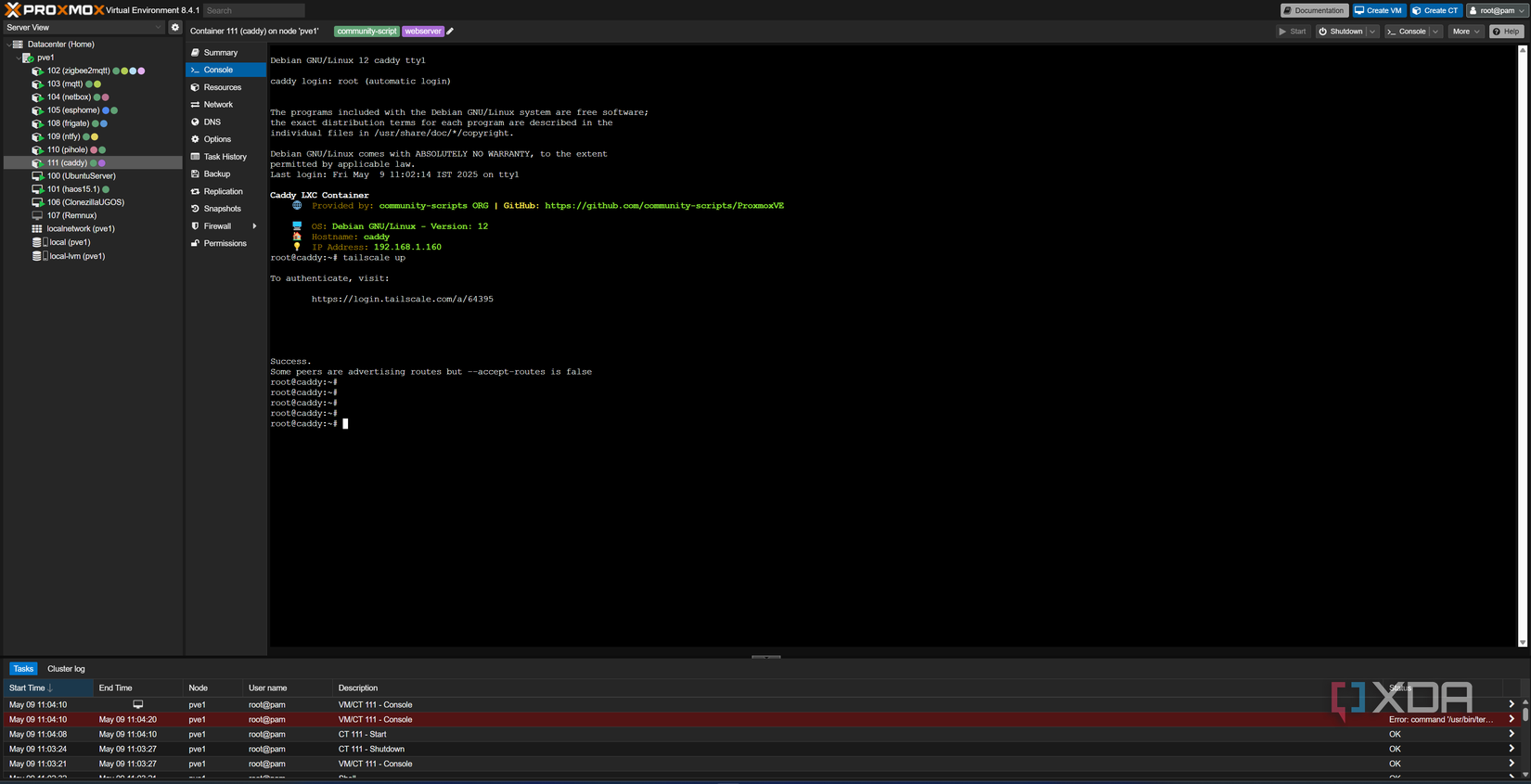Viewport: 1531px width, 784px height.
Task: Expand details of the CT 111 - Shutdown task
Action: [1512, 749]
